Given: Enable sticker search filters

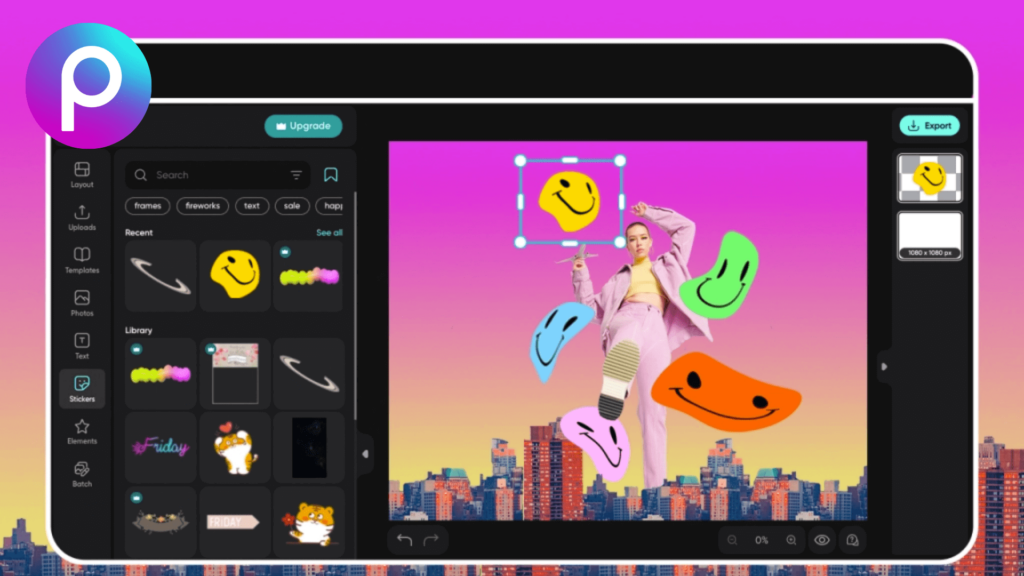Looking at the screenshot, I should (296, 174).
